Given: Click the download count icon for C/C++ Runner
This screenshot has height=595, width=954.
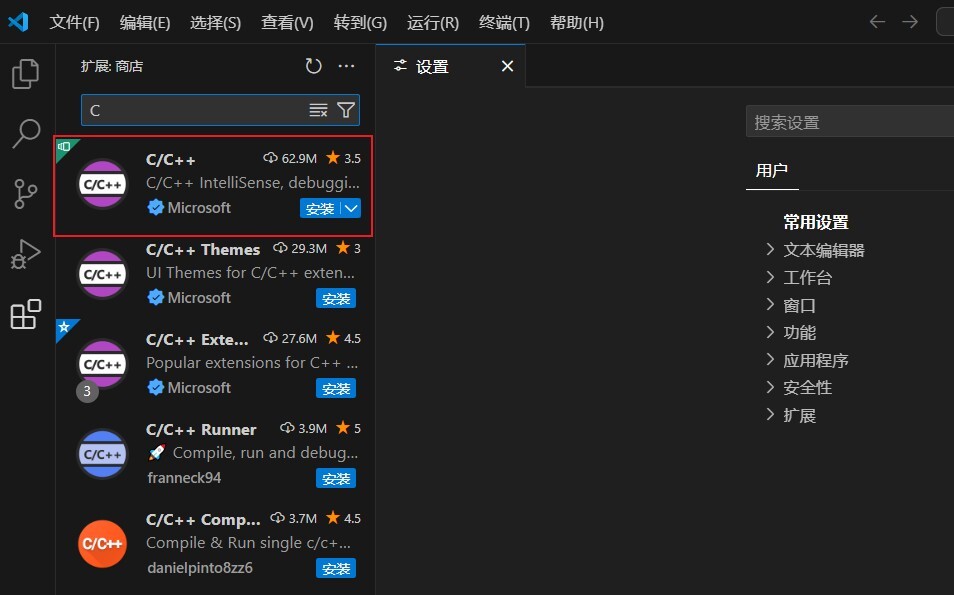Looking at the screenshot, I should (287, 428).
